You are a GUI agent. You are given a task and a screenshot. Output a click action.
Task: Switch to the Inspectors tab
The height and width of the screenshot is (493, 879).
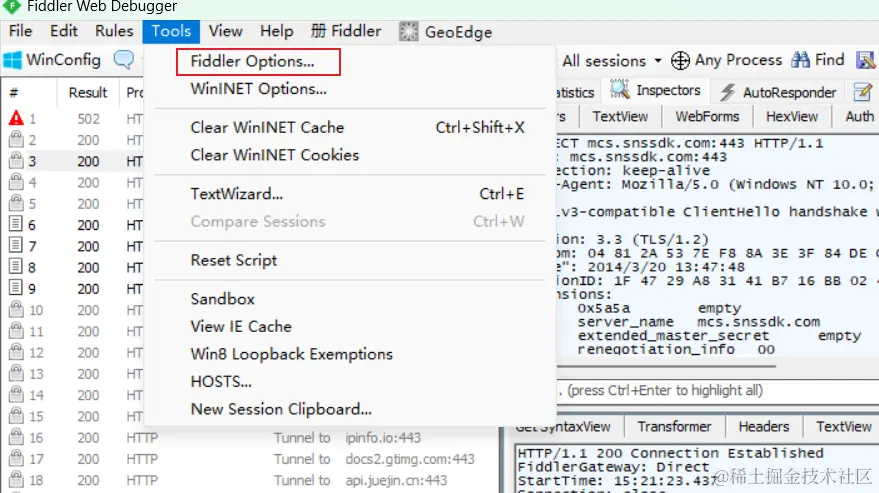click(x=655, y=90)
